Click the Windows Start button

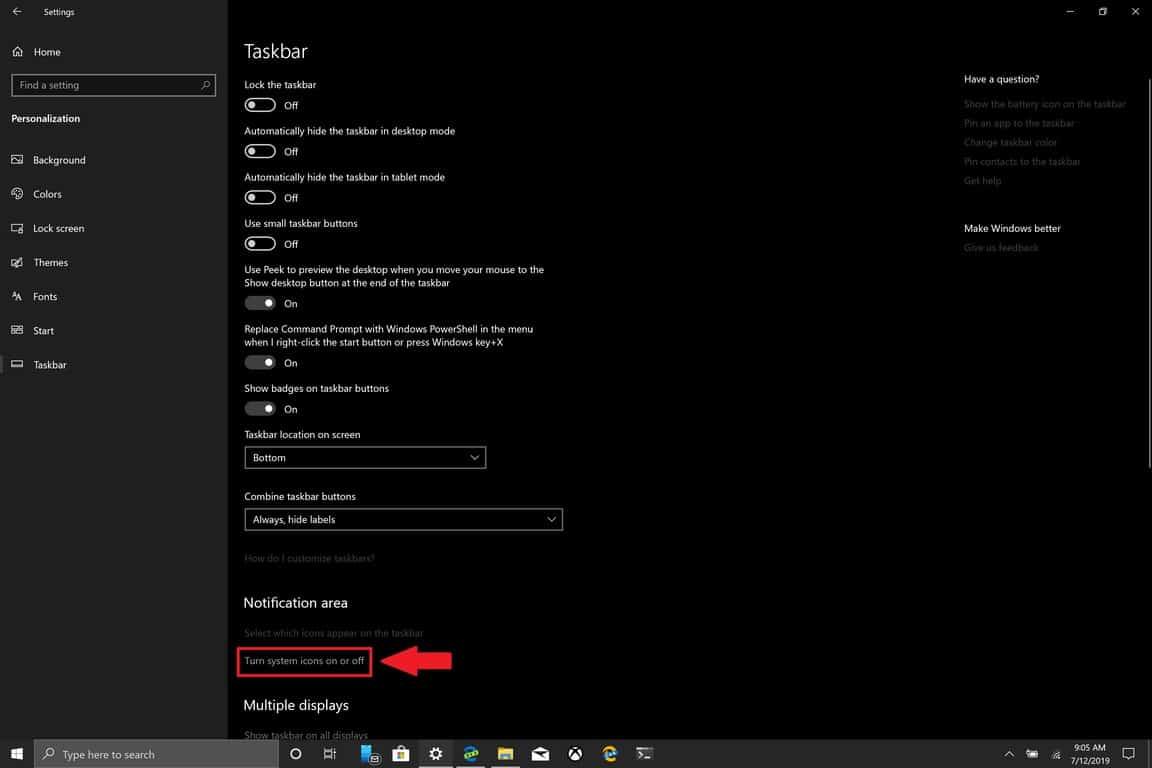pyautogui.click(x=17, y=754)
